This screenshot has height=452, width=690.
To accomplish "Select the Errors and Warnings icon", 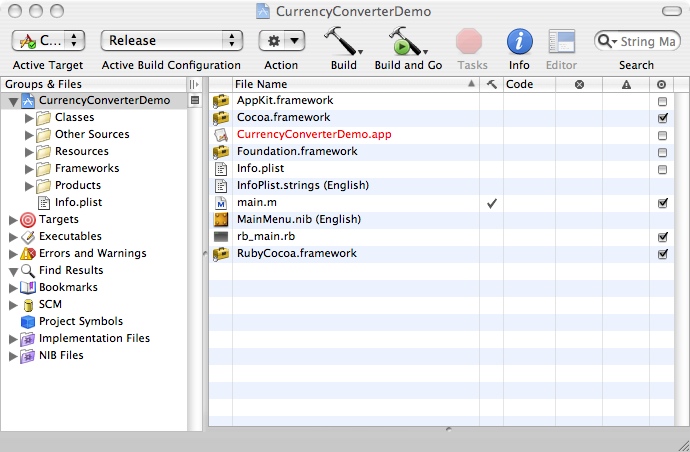I will [28, 254].
